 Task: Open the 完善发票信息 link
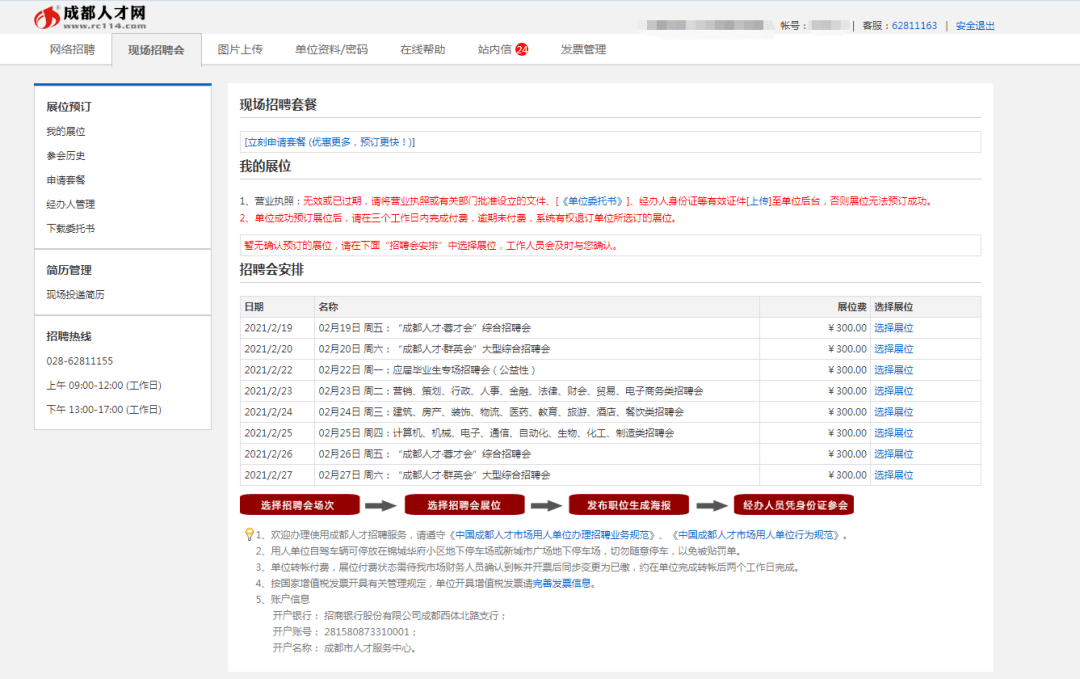[561, 584]
